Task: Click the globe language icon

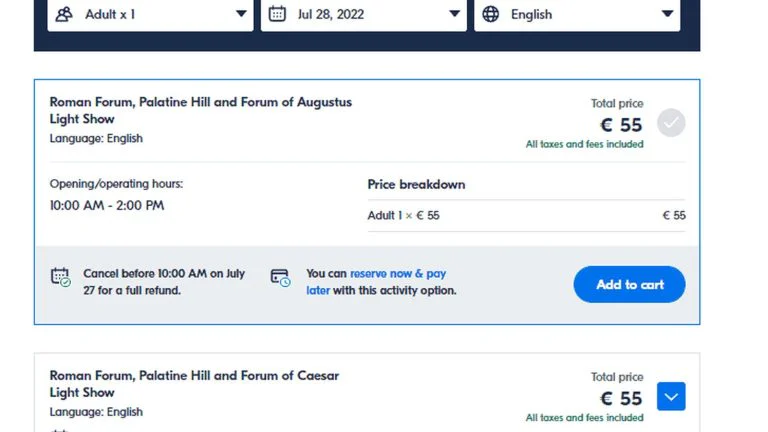Action: 490,14
